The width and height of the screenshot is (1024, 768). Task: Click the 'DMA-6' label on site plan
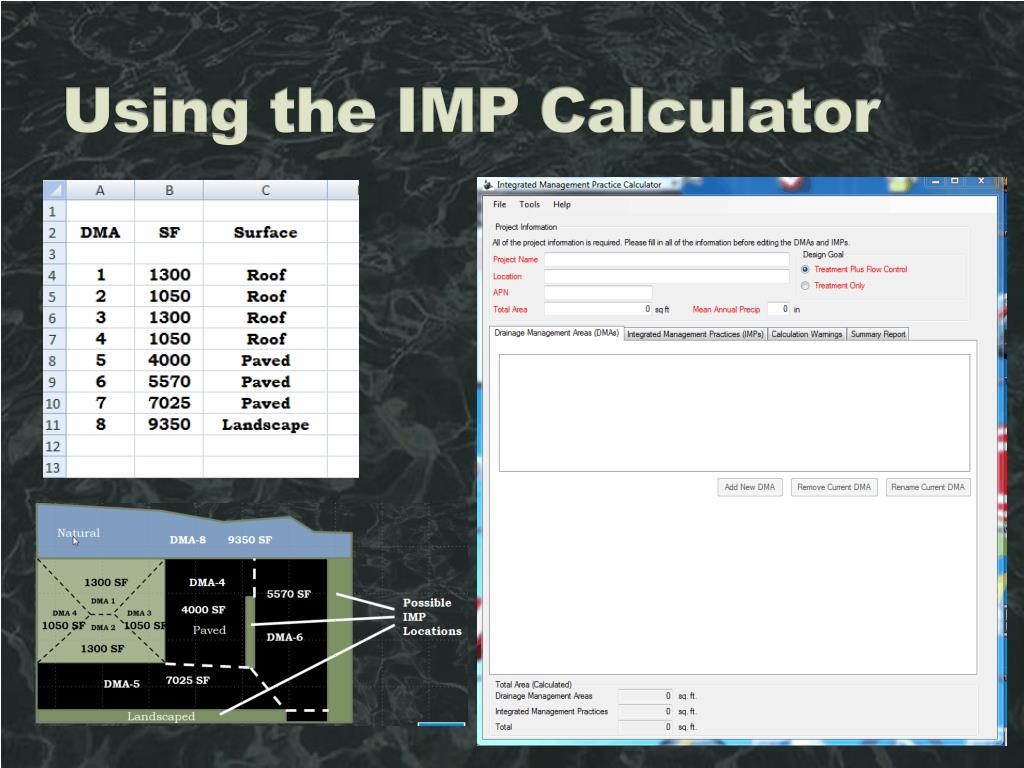point(285,637)
